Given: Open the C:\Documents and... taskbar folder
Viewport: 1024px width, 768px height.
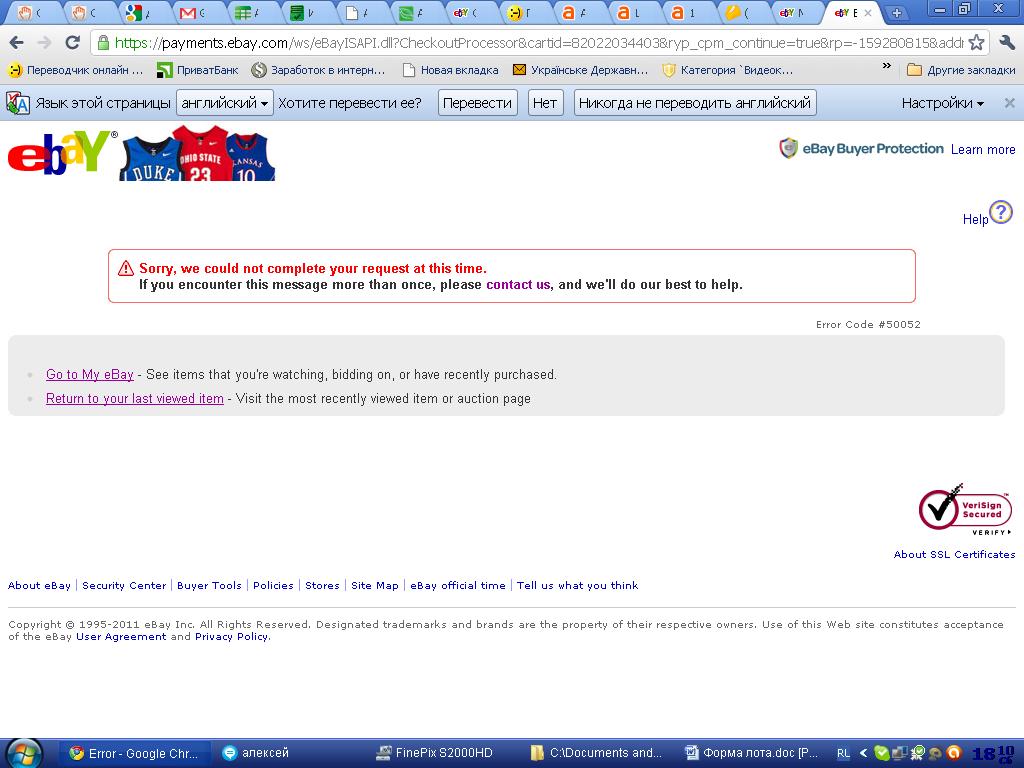Looking at the screenshot, I should [x=598, y=753].
